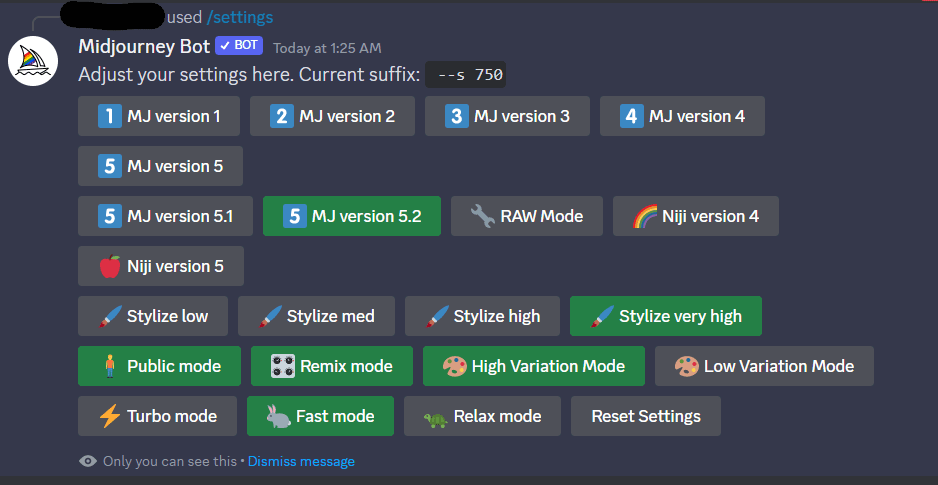Switch to Relax mode
Image resolution: width=938 pixels, height=485 pixels.
(482, 416)
